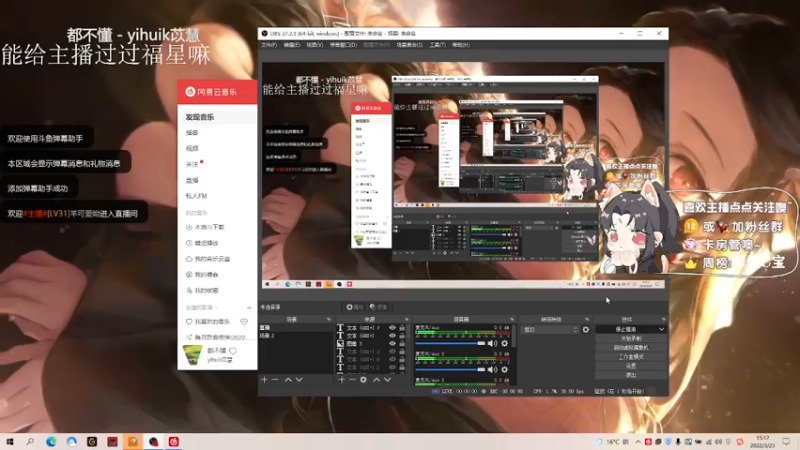Toggle lock on 图像 3 source

tap(402, 343)
